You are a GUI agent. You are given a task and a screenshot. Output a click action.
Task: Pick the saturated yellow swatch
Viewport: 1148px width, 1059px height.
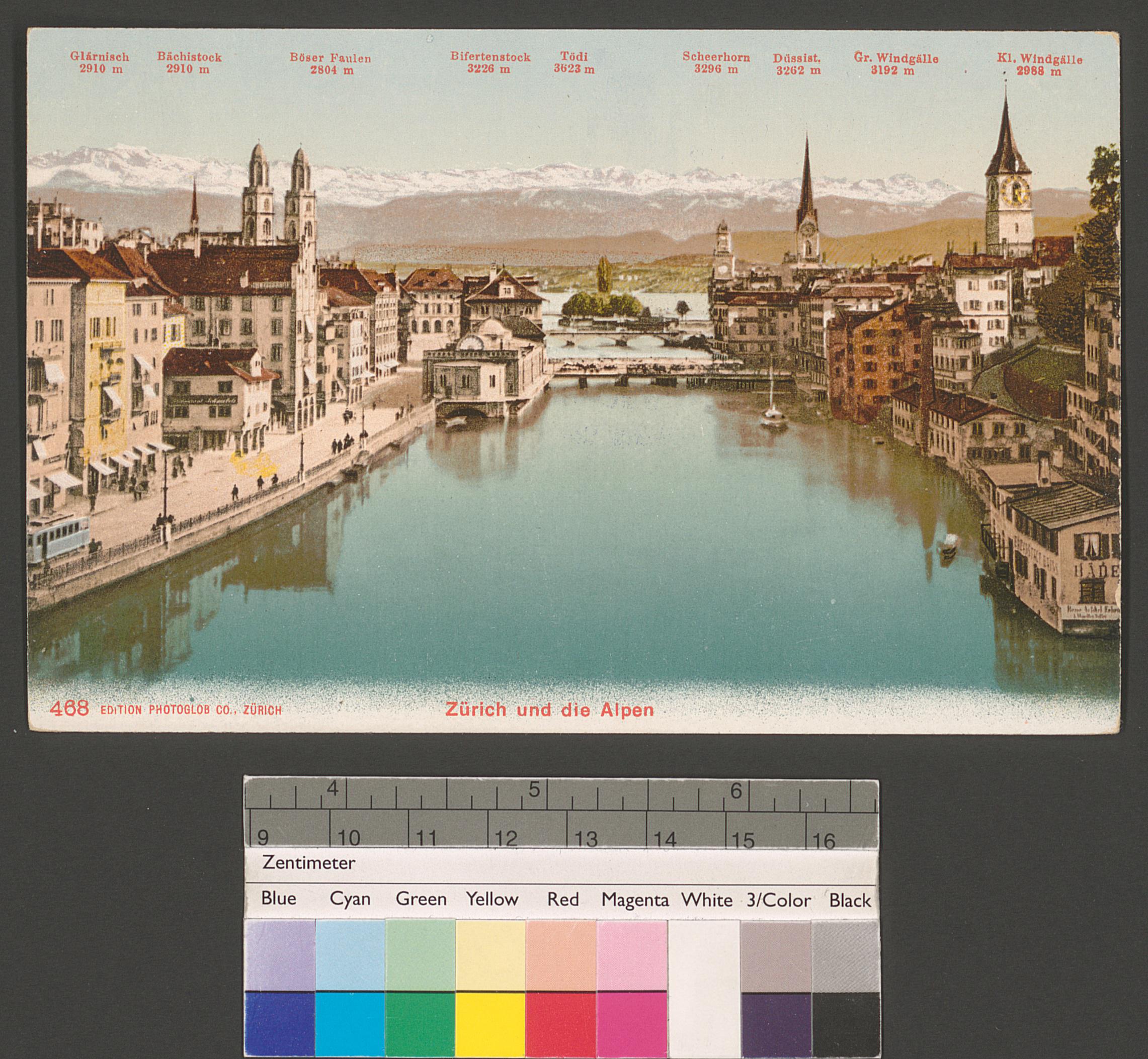[x=491, y=1025]
